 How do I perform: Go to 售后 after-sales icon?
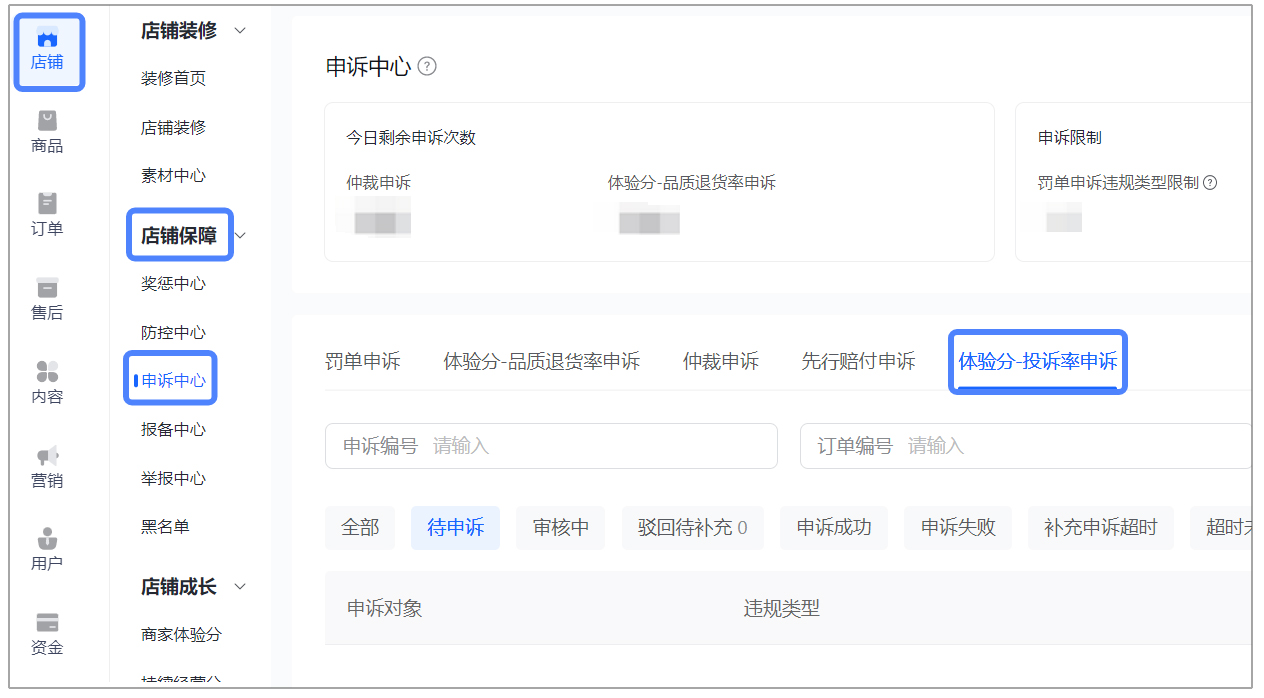point(47,288)
